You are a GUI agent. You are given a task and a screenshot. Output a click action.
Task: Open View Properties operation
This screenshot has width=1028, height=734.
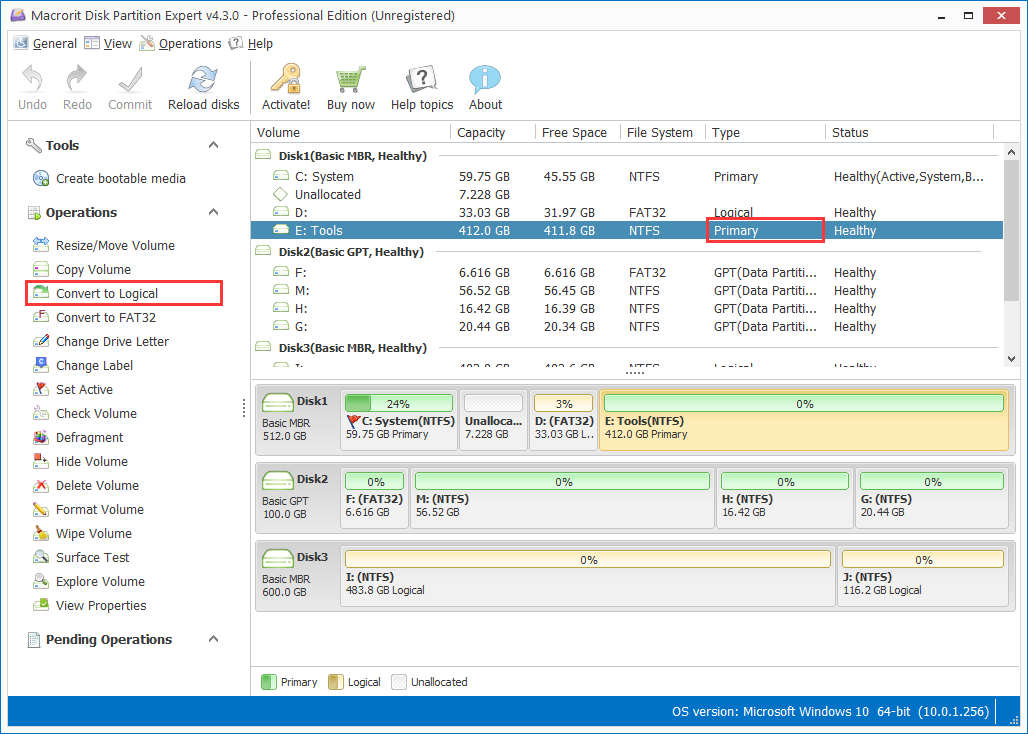[x=90, y=606]
